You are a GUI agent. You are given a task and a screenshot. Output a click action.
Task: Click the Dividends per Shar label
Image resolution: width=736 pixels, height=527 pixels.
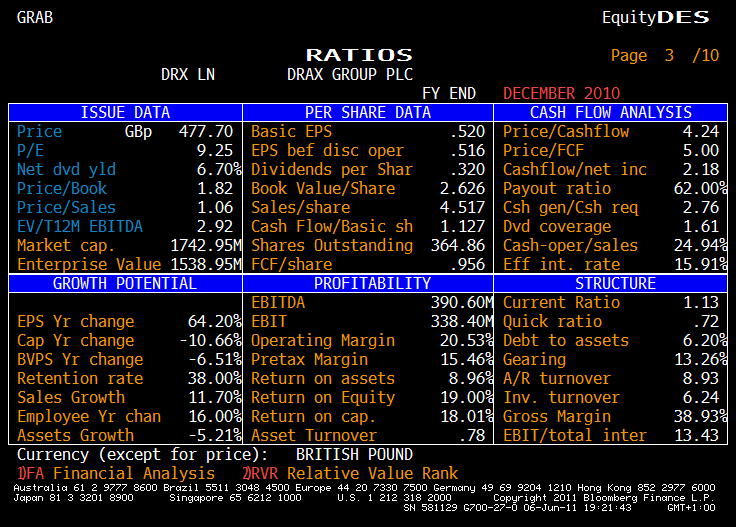click(332, 169)
